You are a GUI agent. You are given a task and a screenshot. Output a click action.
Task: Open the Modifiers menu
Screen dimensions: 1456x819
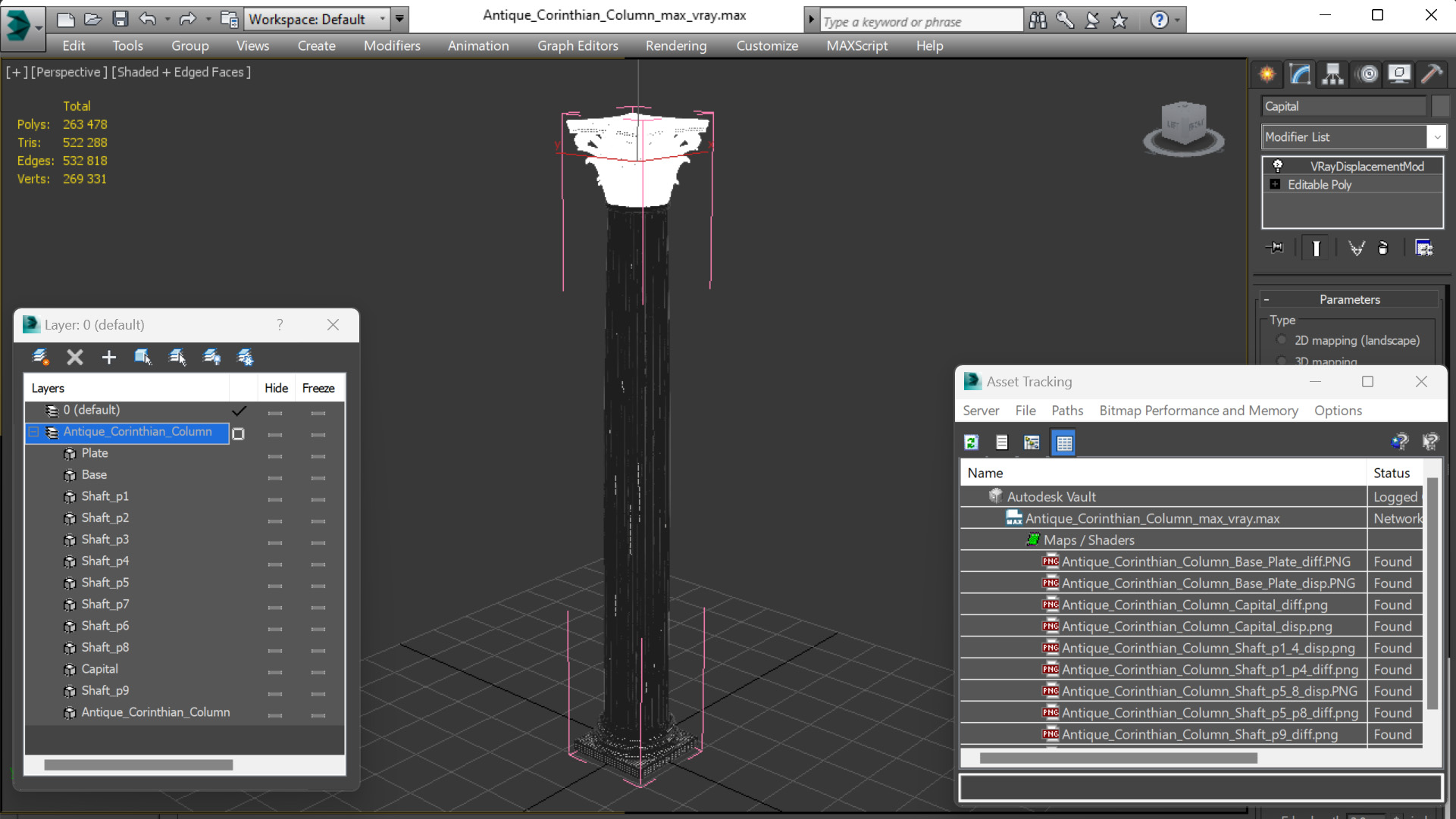coord(392,45)
